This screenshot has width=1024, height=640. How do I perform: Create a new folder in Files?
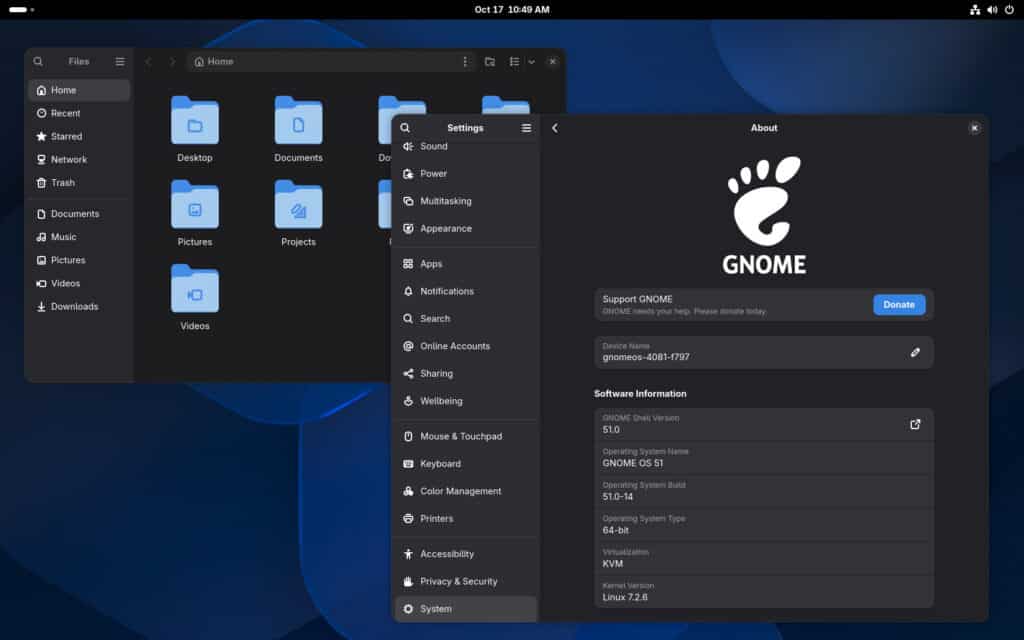pyautogui.click(x=490, y=61)
